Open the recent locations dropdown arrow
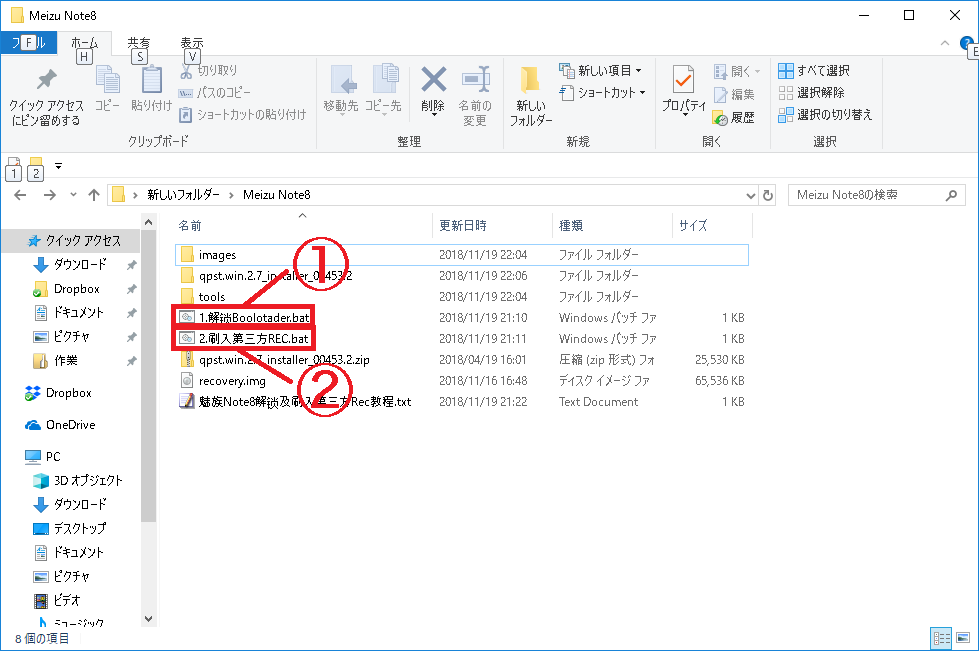This screenshot has width=979, height=651. tap(73, 195)
